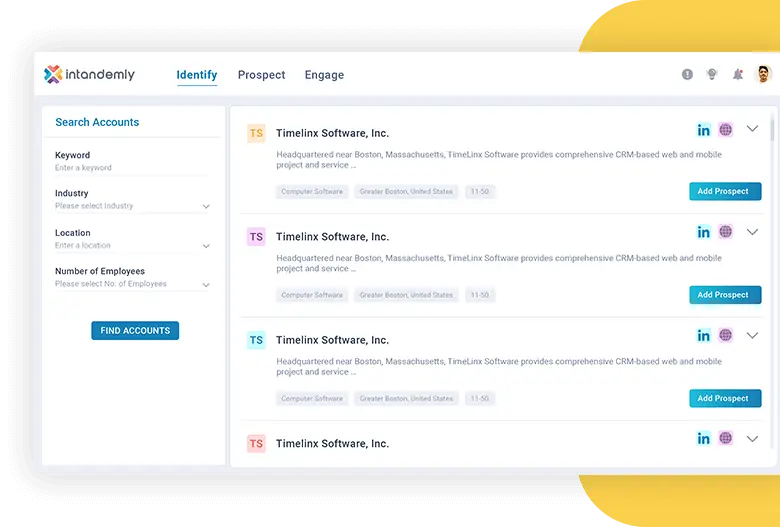Click the intandemly logo
Viewport: 780px width, 527px height.
pyautogui.click(x=90, y=75)
